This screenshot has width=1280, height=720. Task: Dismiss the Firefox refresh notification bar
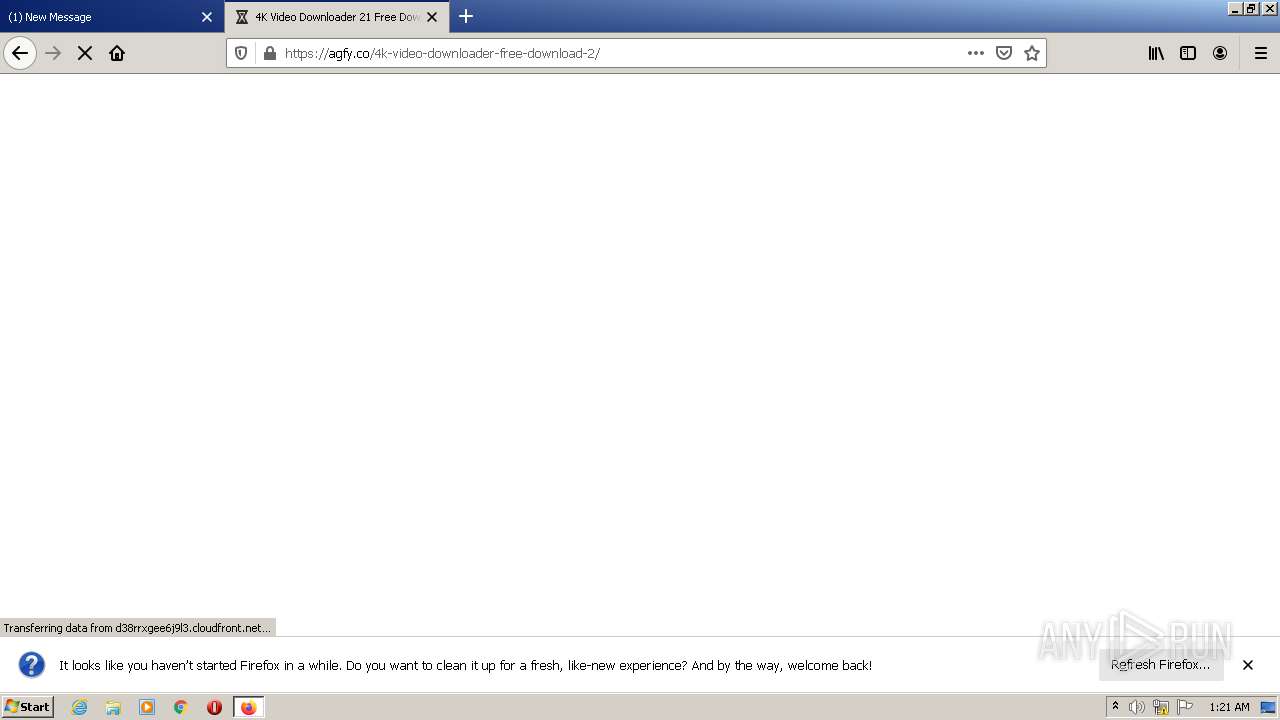(1248, 665)
